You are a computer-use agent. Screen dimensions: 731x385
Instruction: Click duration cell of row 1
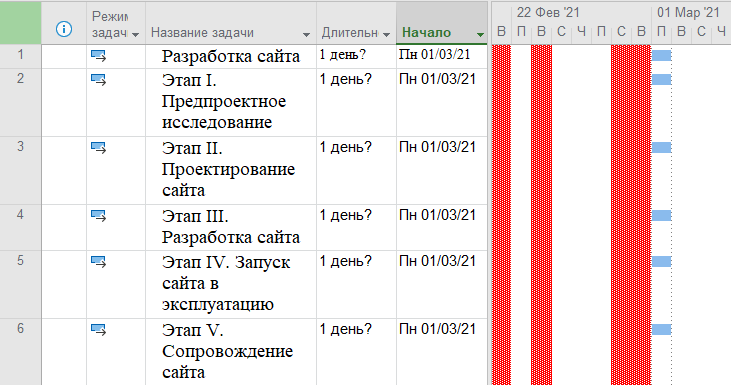click(x=356, y=56)
